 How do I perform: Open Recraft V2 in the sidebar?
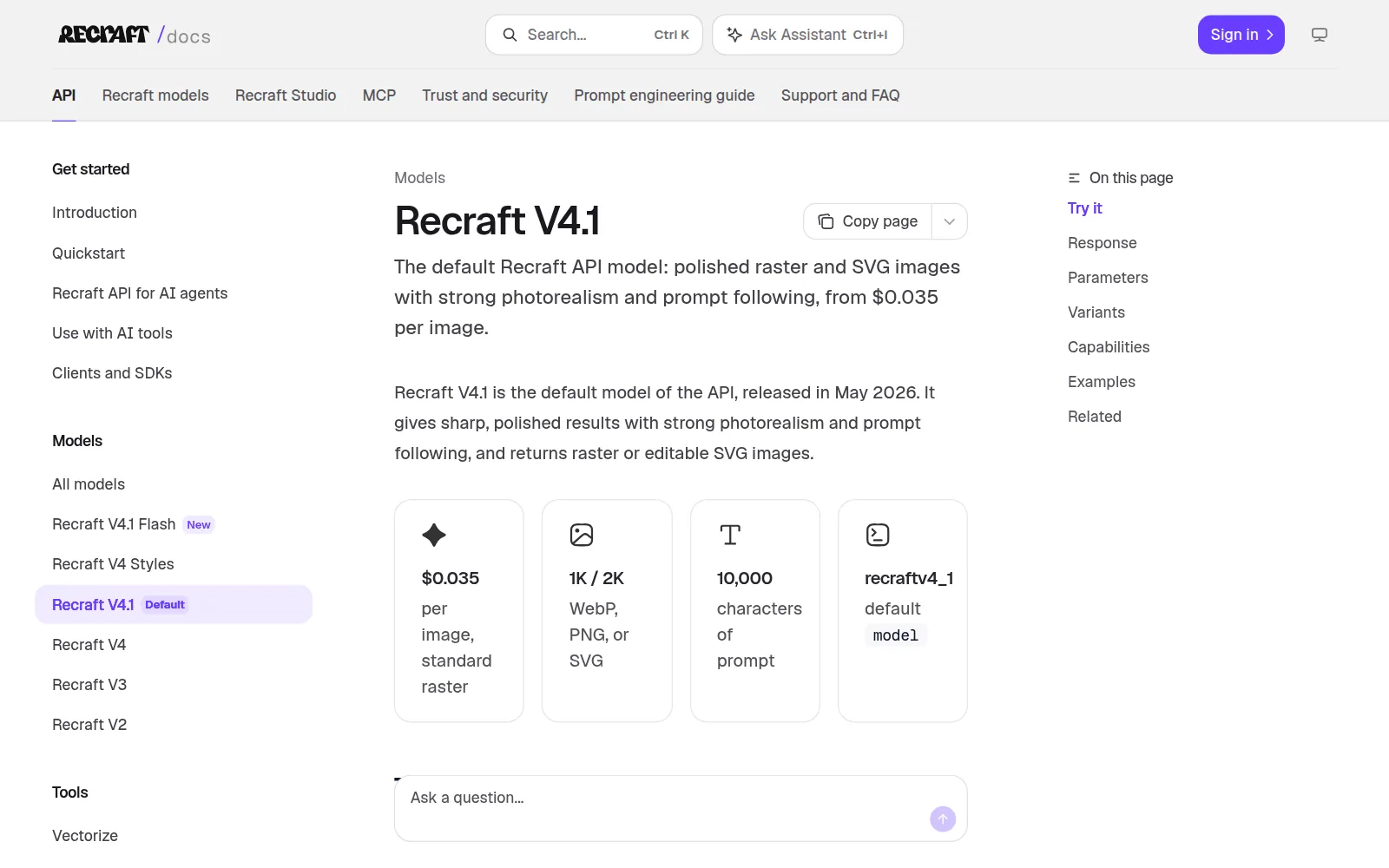(x=89, y=725)
